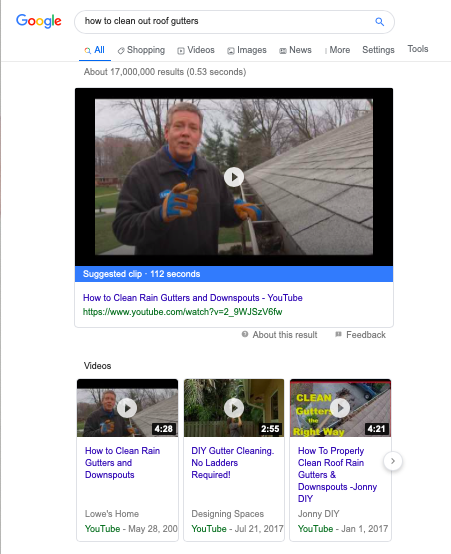Viewport: 451px width, 554px height.
Task: Open How To Properly Clean Roof Rain Gutters link
Action: 337,475
